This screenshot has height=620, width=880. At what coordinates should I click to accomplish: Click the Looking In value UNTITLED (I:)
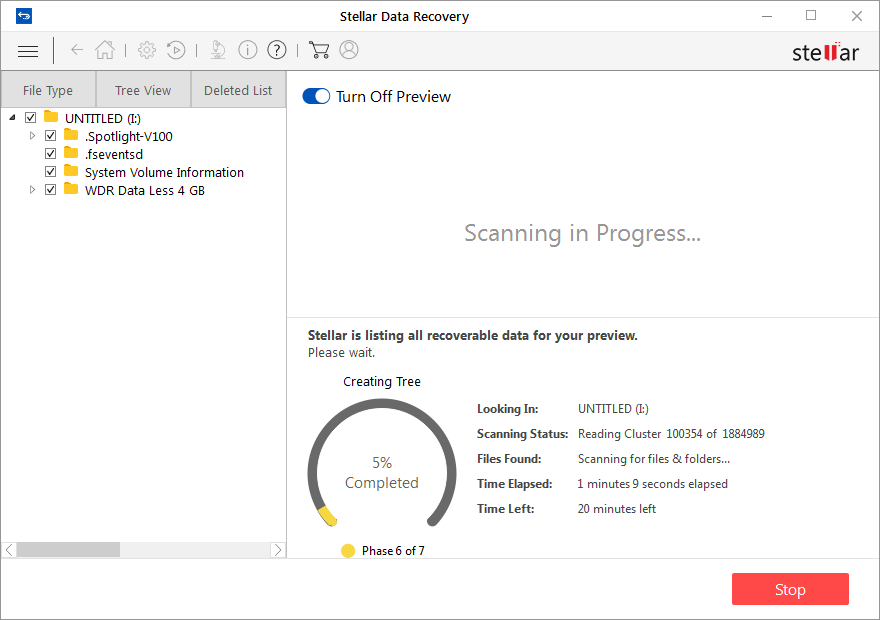pyautogui.click(x=613, y=409)
